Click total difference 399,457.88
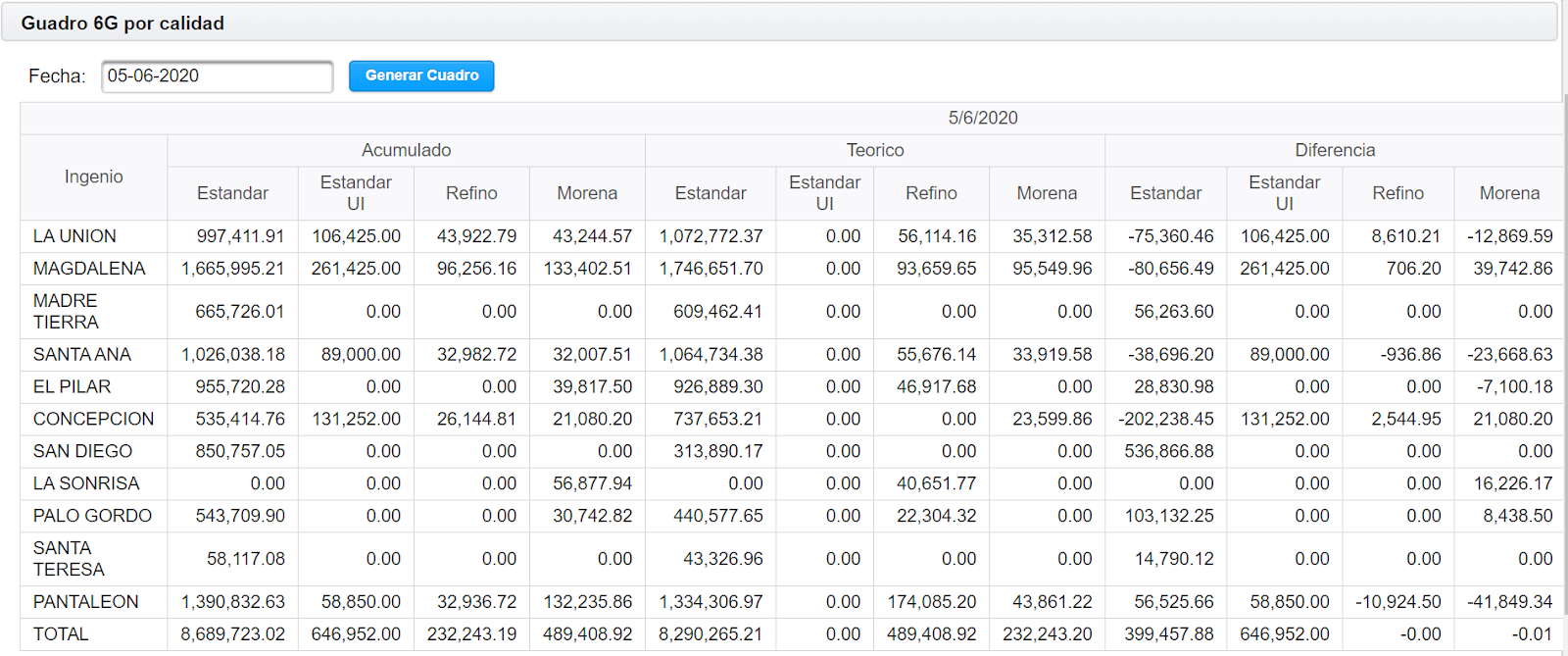Screen dimensions: 1568x656 pyautogui.click(x=1169, y=634)
